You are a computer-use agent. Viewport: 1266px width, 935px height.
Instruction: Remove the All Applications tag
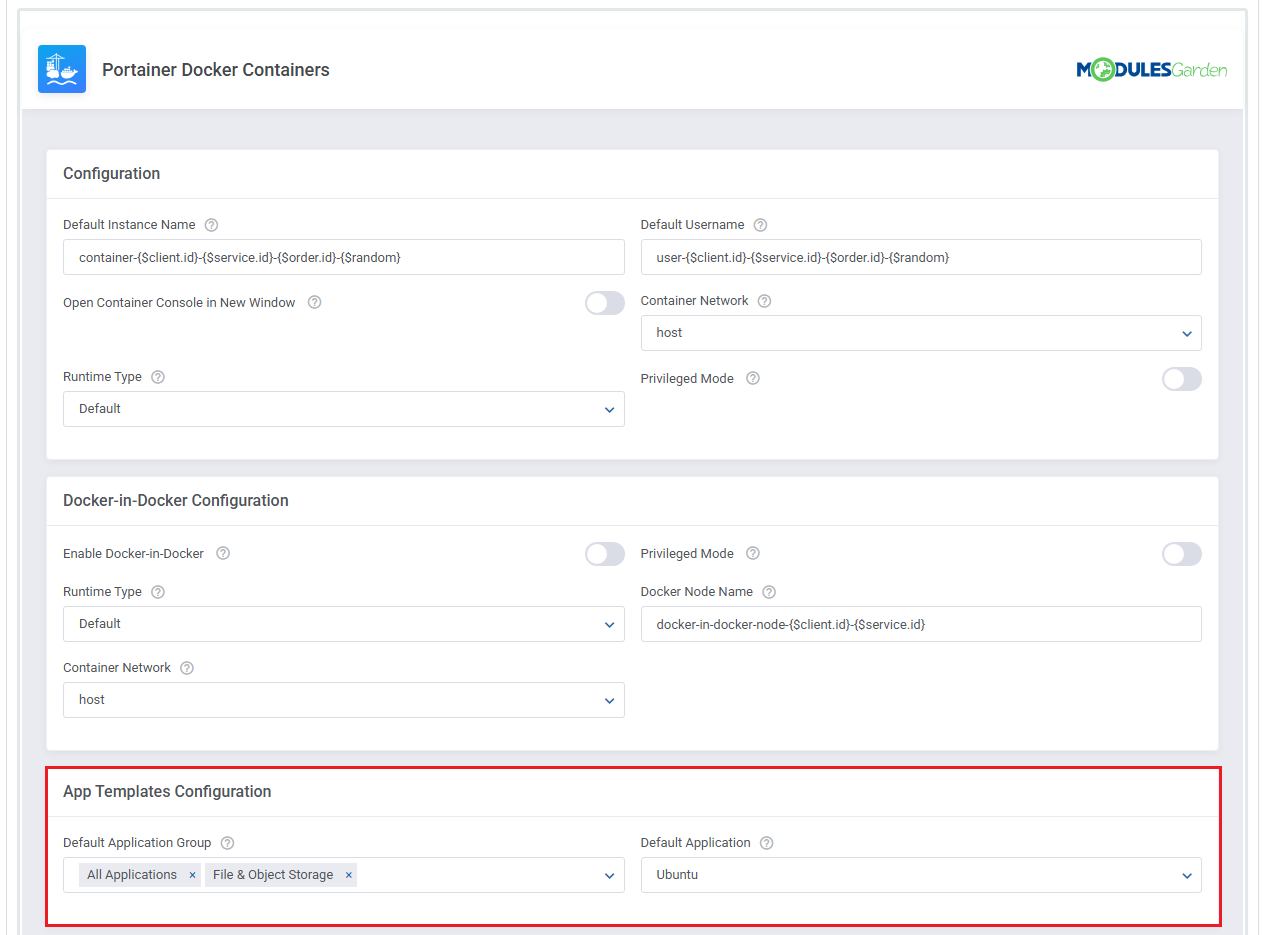coord(192,875)
